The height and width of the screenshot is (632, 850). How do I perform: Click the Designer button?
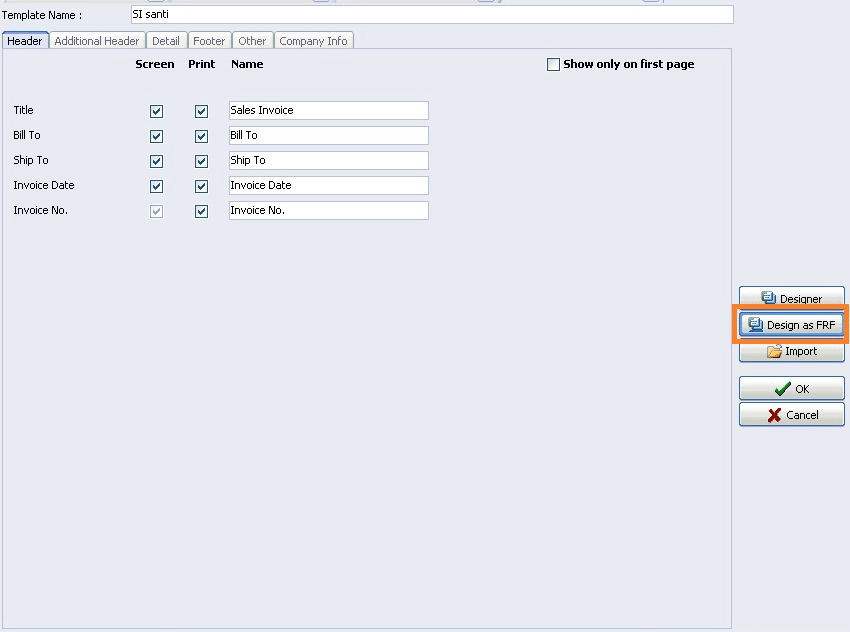click(x=791, y=298)
